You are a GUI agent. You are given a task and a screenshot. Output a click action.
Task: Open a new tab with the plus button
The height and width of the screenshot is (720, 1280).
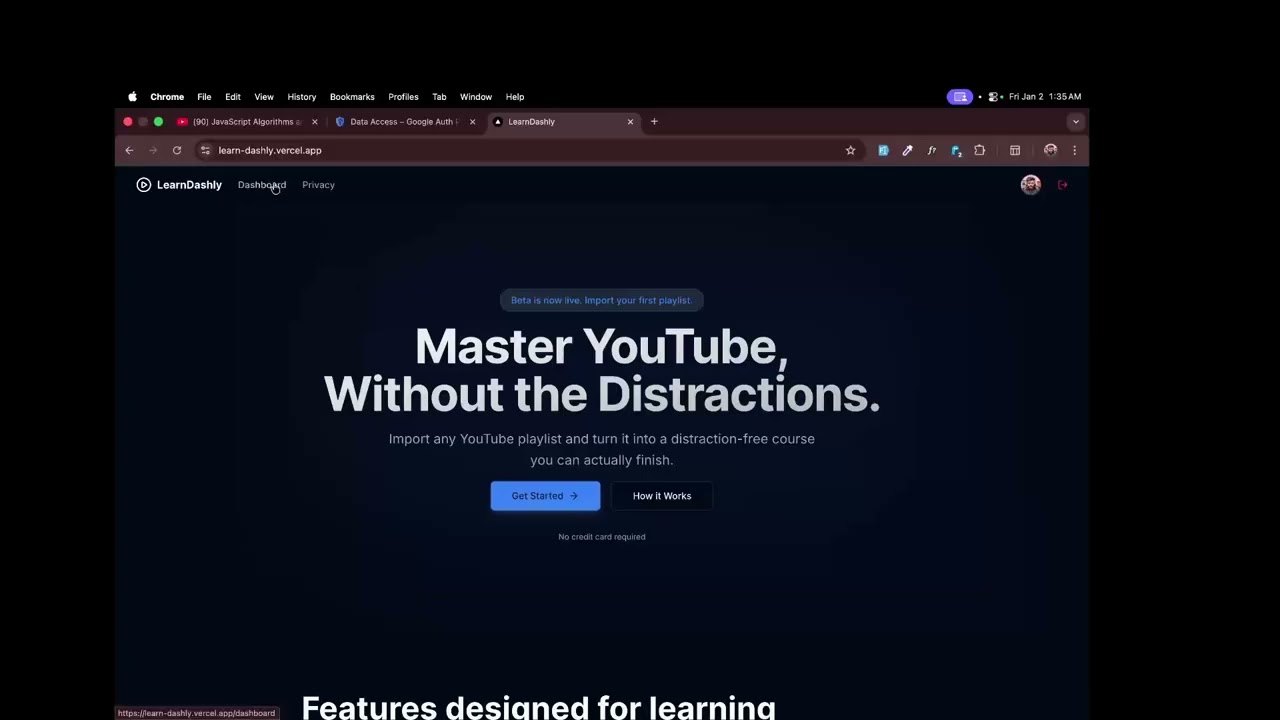pyautogui.click(x=654, y=122)
